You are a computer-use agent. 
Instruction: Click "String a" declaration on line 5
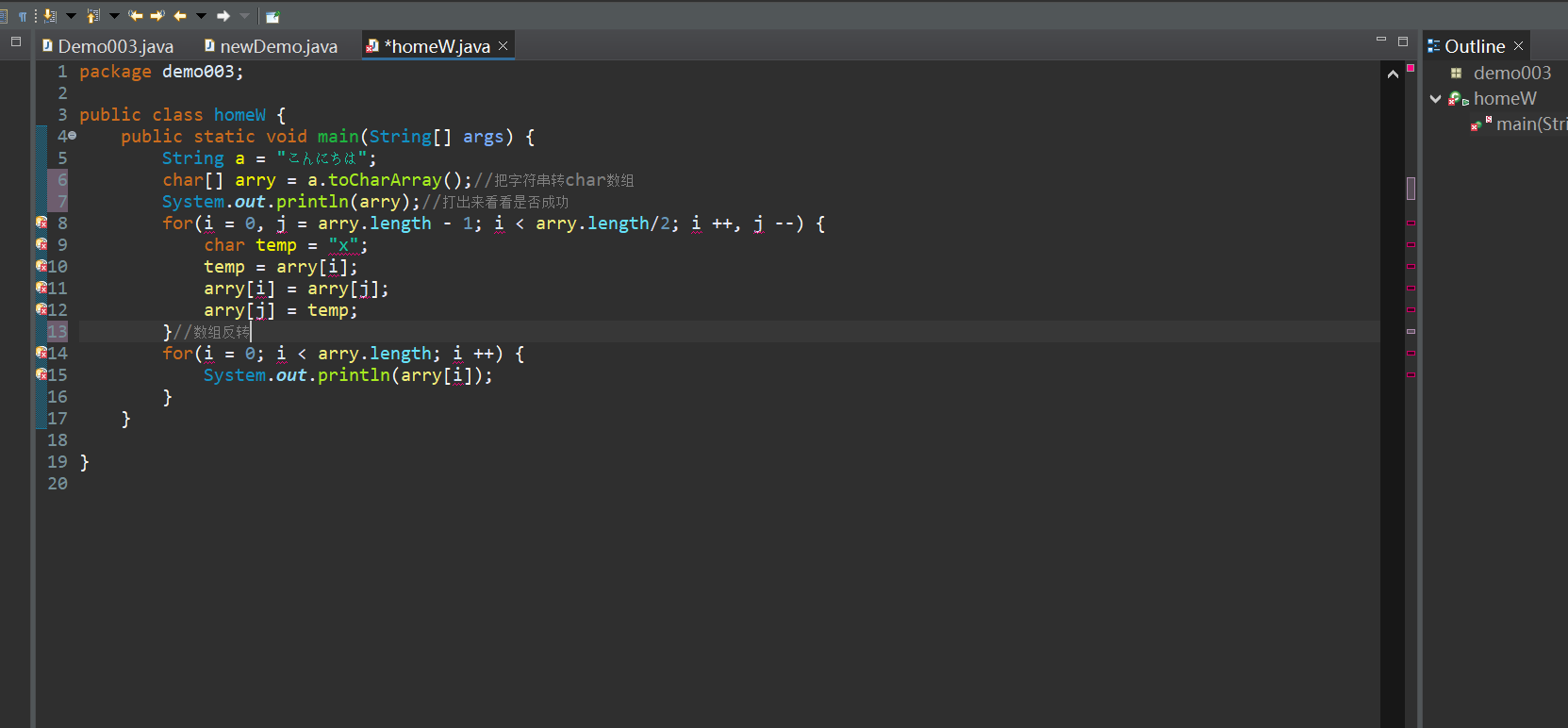point(204,158)
